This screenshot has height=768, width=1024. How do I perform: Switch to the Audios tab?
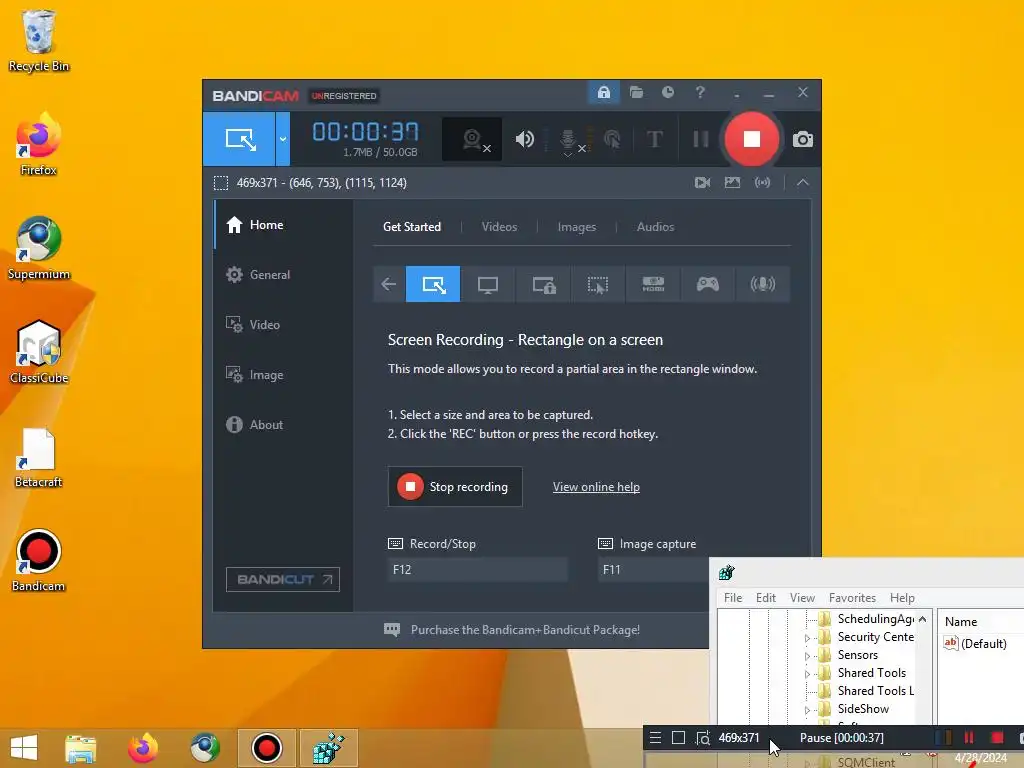(x=655, y=227)
